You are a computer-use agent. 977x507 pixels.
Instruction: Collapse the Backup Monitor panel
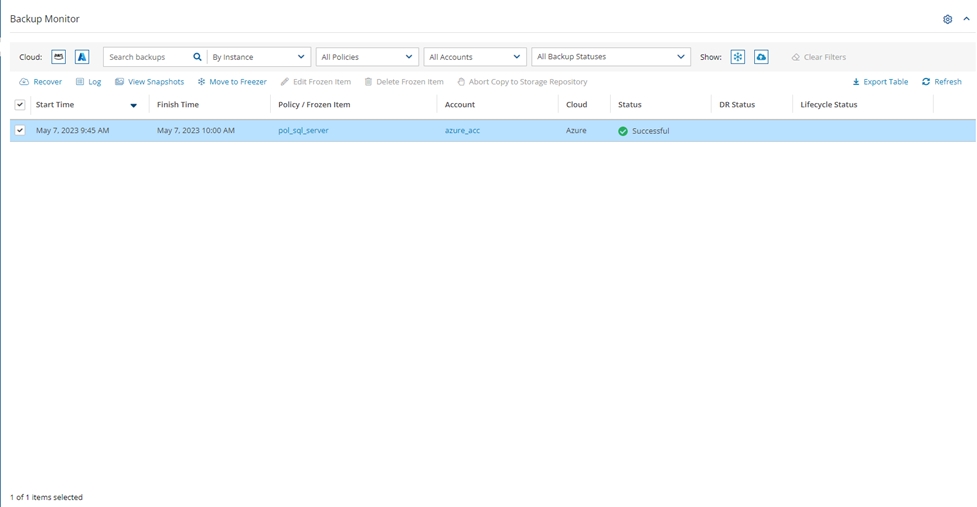966,19
